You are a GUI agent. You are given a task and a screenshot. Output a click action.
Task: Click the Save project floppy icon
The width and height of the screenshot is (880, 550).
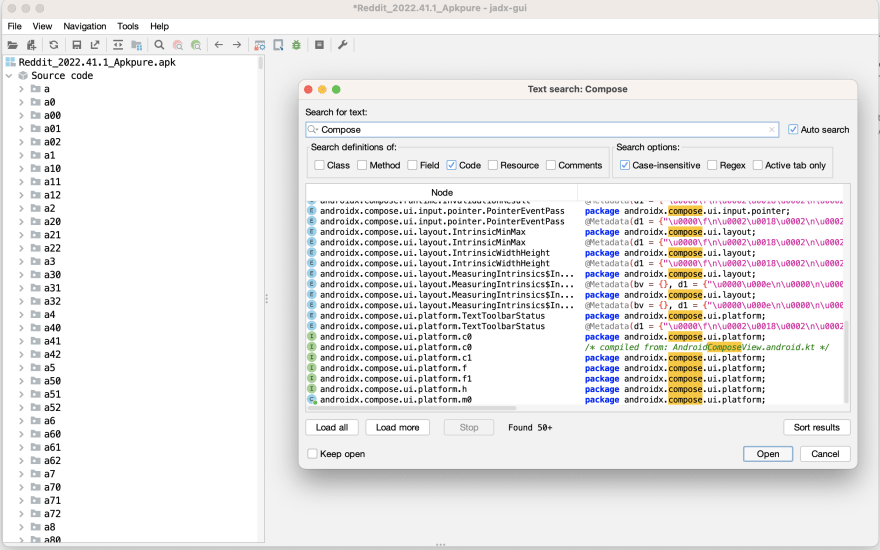(x=77, y=45)
